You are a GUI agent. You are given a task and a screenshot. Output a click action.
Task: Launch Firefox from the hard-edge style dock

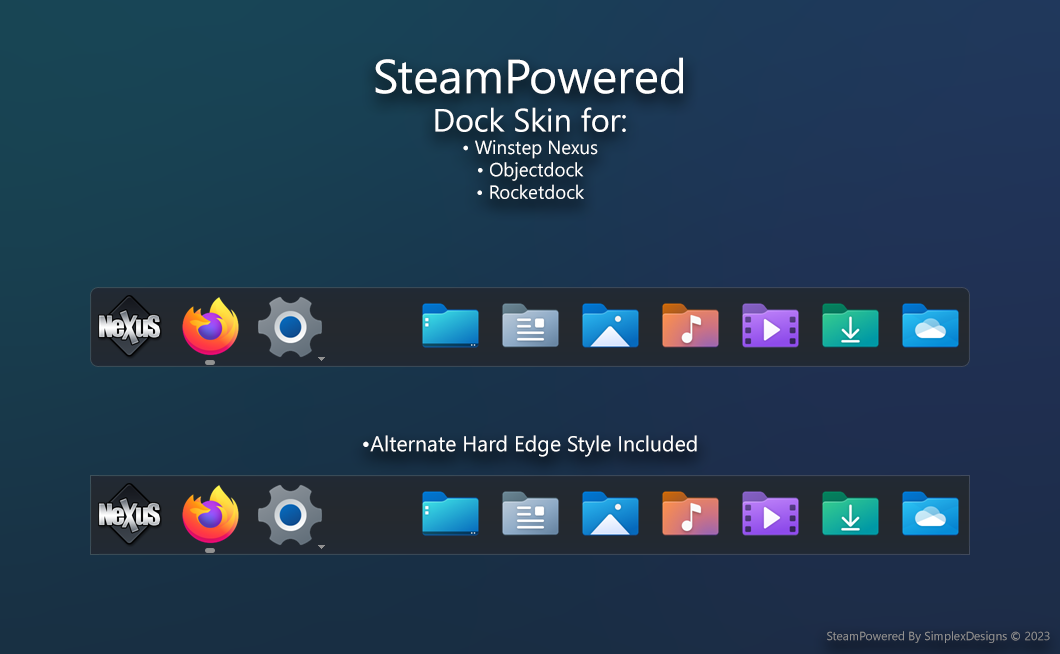click(x=210, y=515)
